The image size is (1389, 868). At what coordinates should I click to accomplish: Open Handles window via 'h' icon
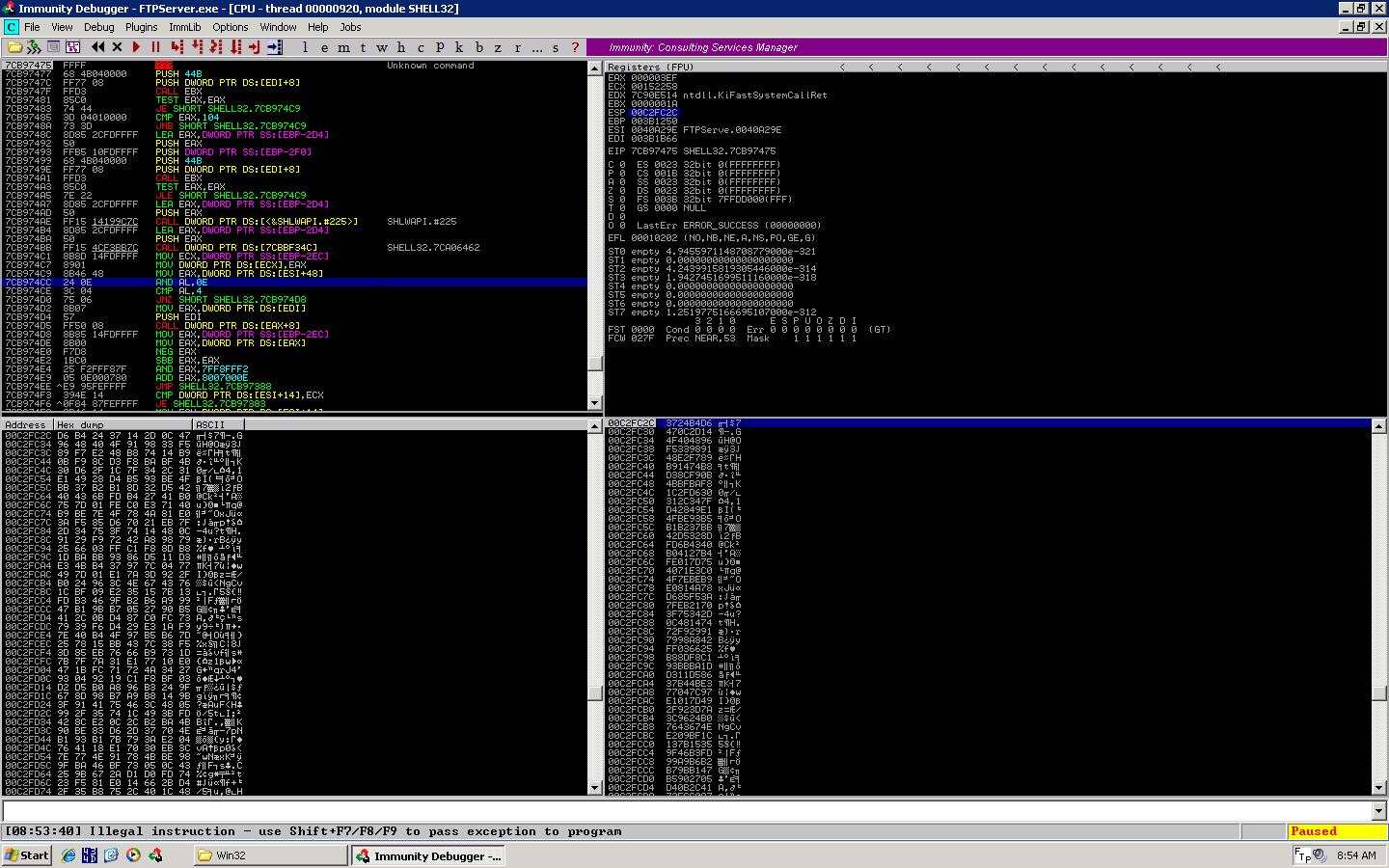[401, 47]
